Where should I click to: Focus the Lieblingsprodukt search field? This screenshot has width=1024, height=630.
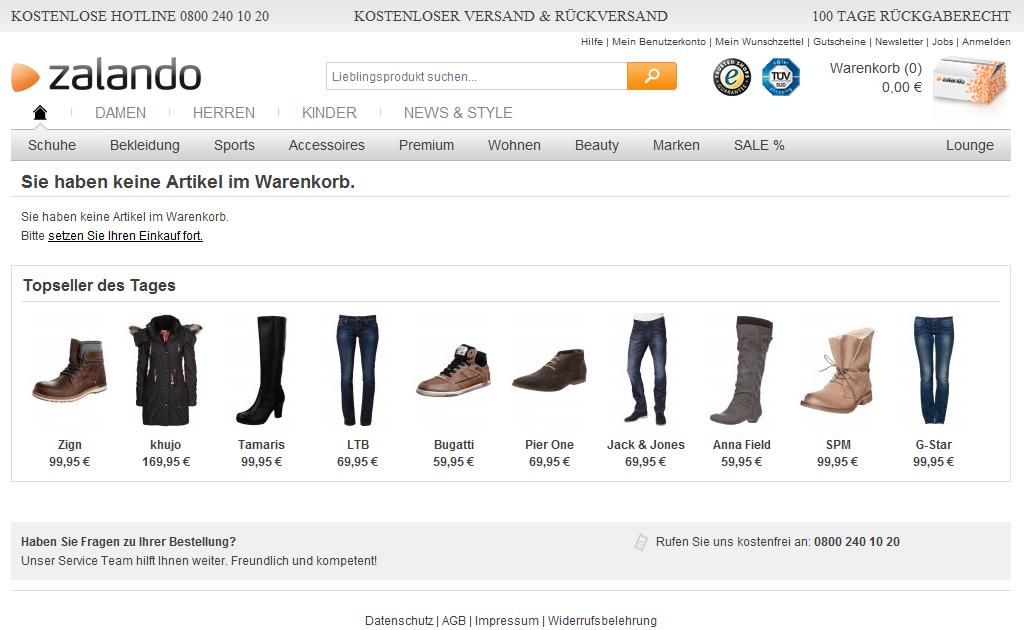pos(476,76)
